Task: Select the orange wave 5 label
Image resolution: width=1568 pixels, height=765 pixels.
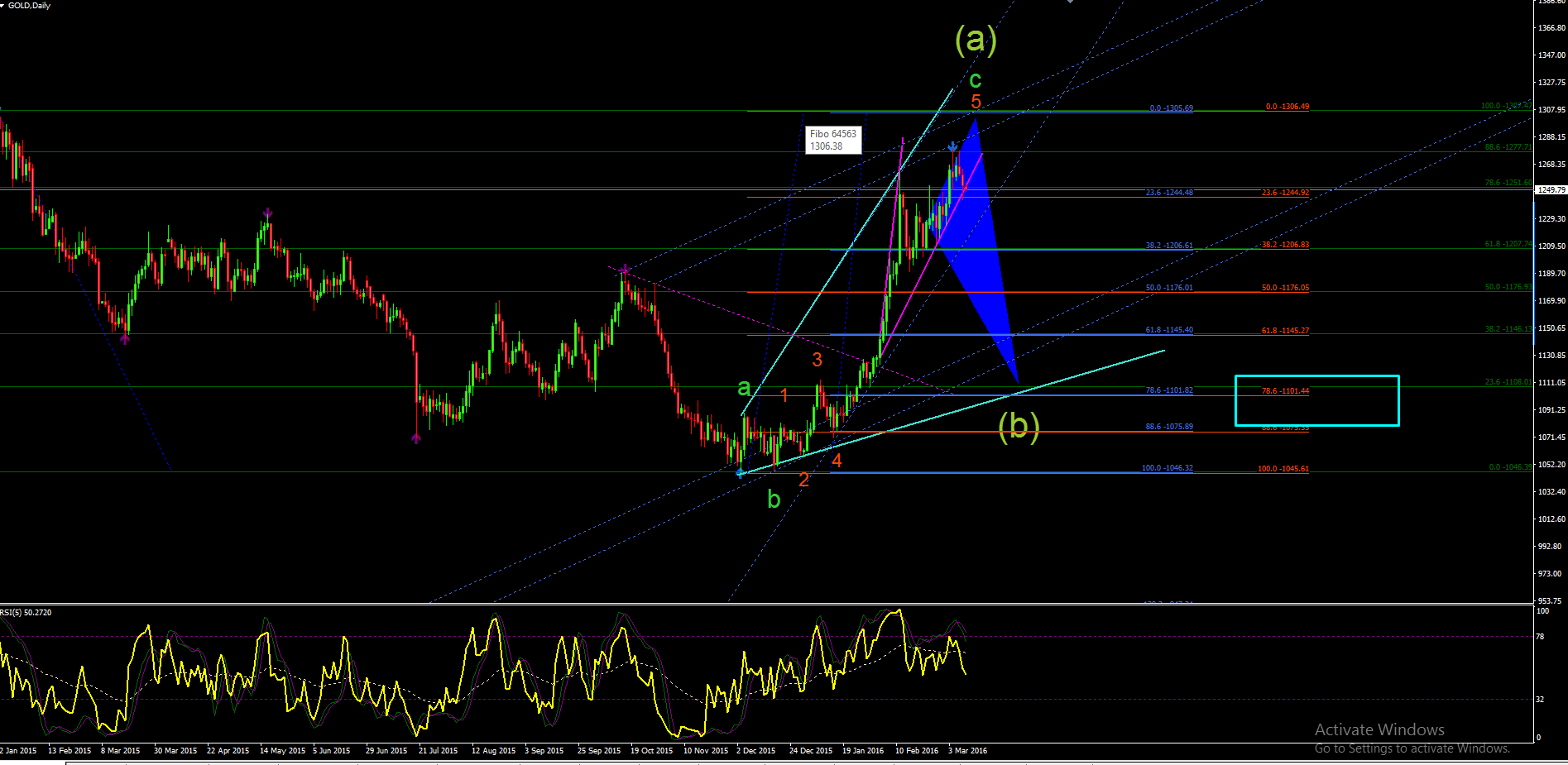Action: [x=976, y=102]
